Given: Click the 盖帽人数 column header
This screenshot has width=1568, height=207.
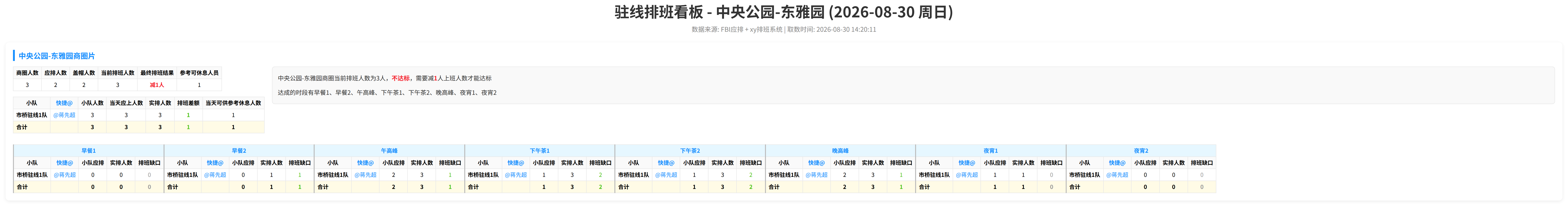Looking at the screenshot, I should click(x=84, y=73).
